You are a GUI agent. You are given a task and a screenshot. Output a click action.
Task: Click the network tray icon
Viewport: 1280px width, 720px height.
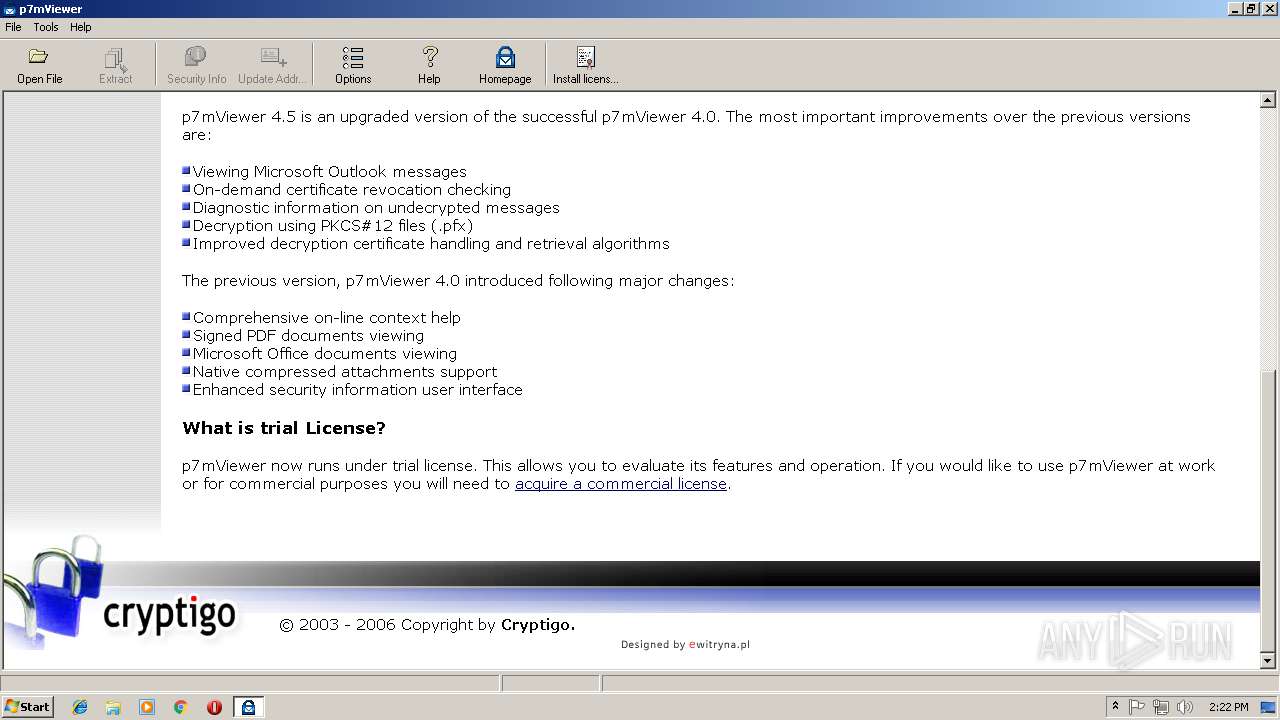click(x=1161, y=707)
